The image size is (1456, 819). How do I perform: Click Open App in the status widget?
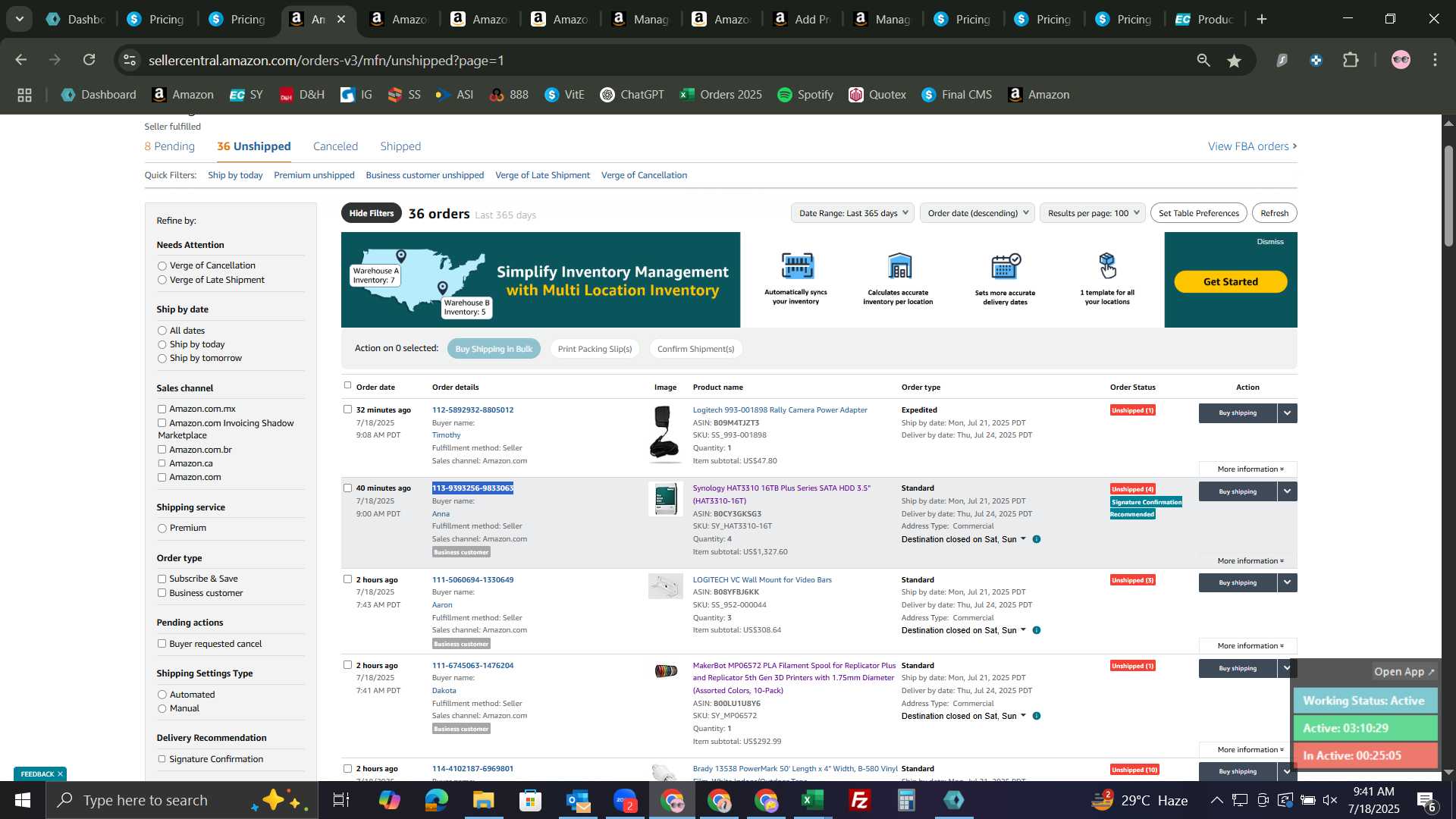(1404, 672)
